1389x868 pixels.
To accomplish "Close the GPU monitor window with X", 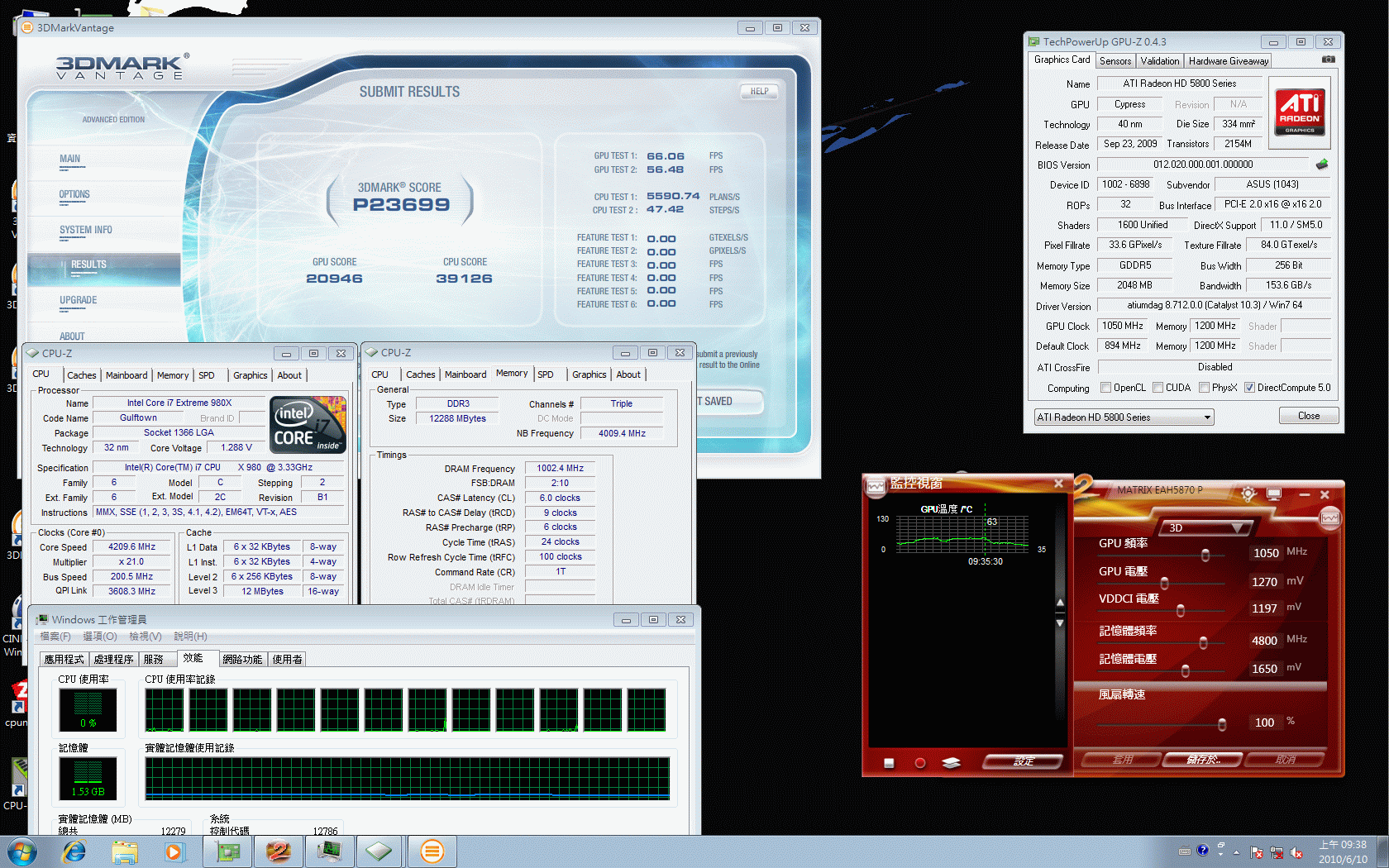I will 1058,484.
